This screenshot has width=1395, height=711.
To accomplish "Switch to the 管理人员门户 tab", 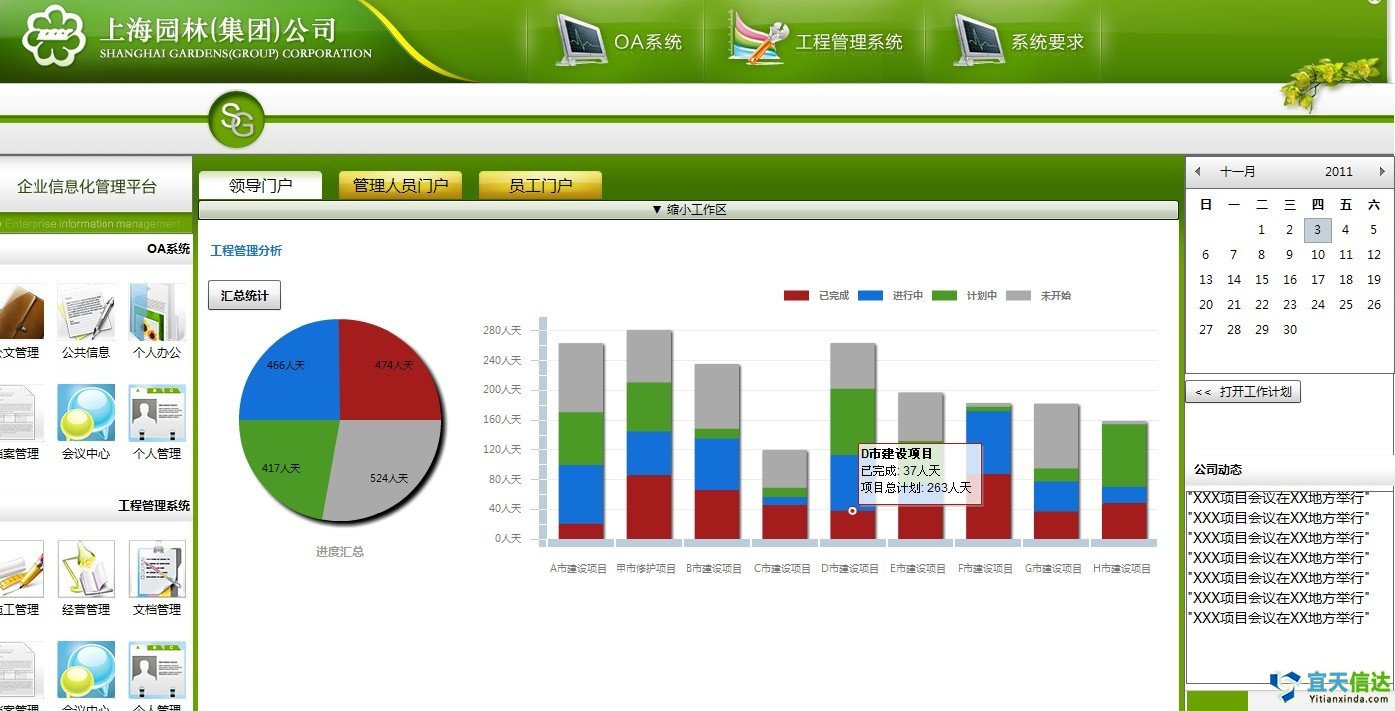I will pos(400,185).
